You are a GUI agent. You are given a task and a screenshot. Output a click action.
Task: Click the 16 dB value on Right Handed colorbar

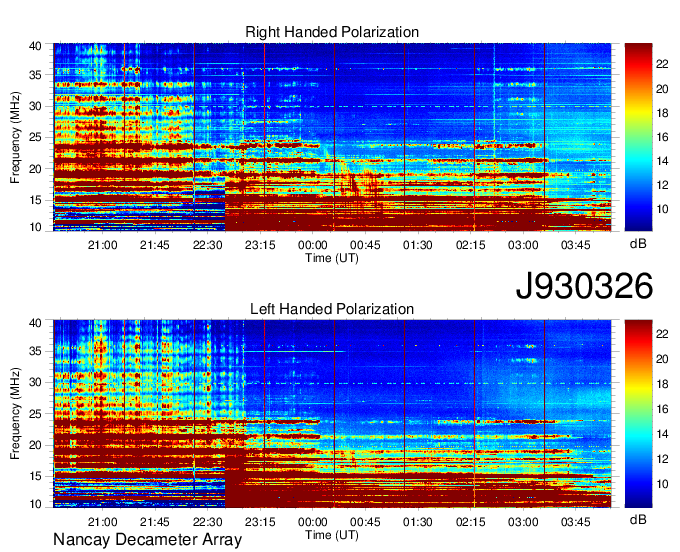[x=662, y=137]
